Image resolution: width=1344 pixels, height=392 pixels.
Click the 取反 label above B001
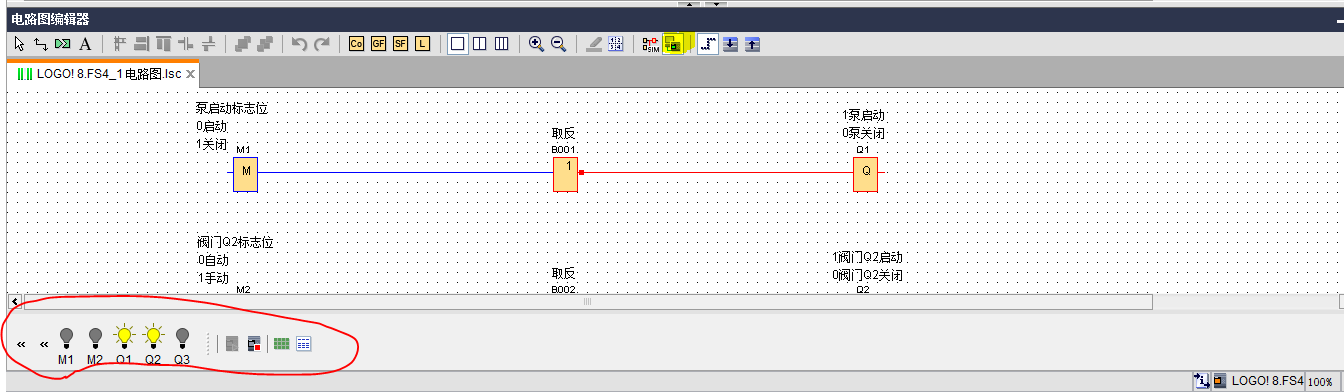(564, 134)
